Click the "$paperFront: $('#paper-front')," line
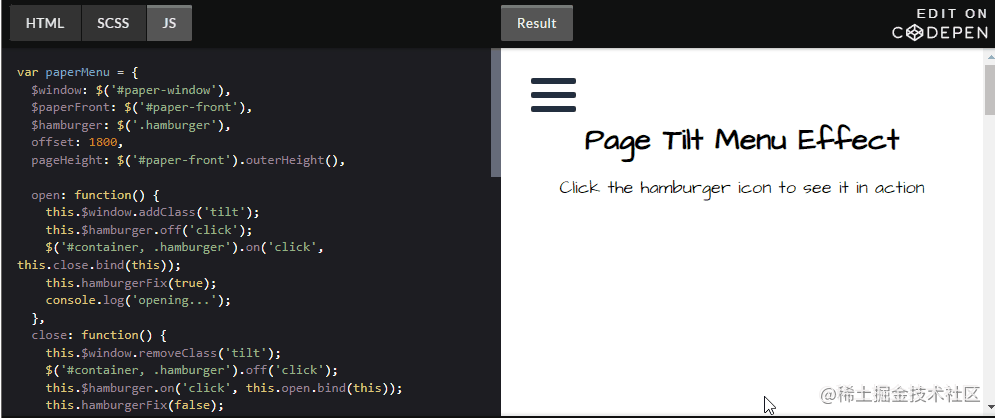This screenshot has width=995, height=418. coord(142,108)
